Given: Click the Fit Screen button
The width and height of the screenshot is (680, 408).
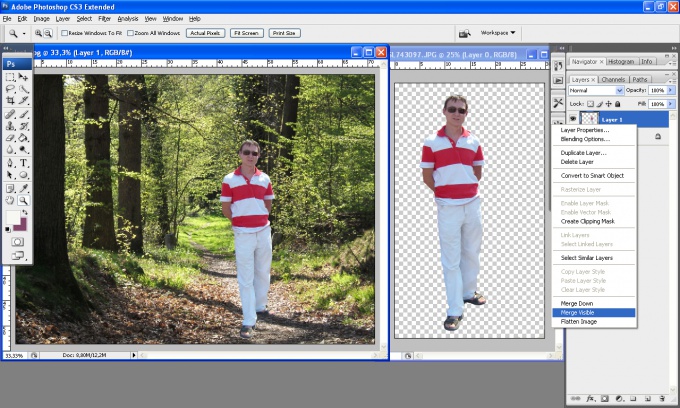Looking at the screenshot, I should [x=246, y=33].
